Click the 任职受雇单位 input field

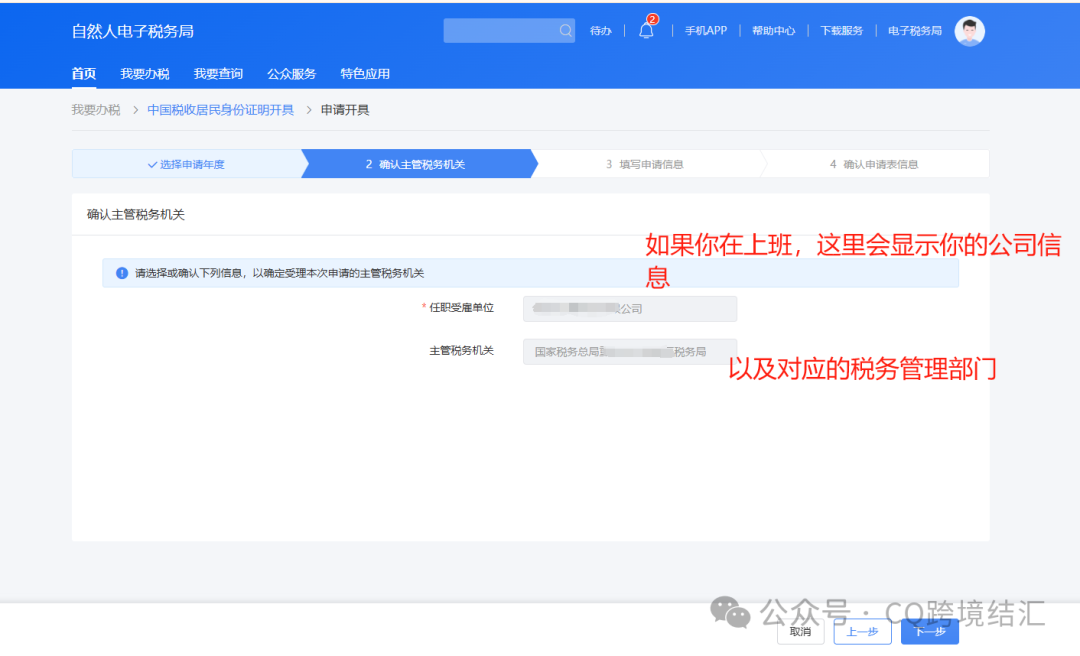coord(629,309)
